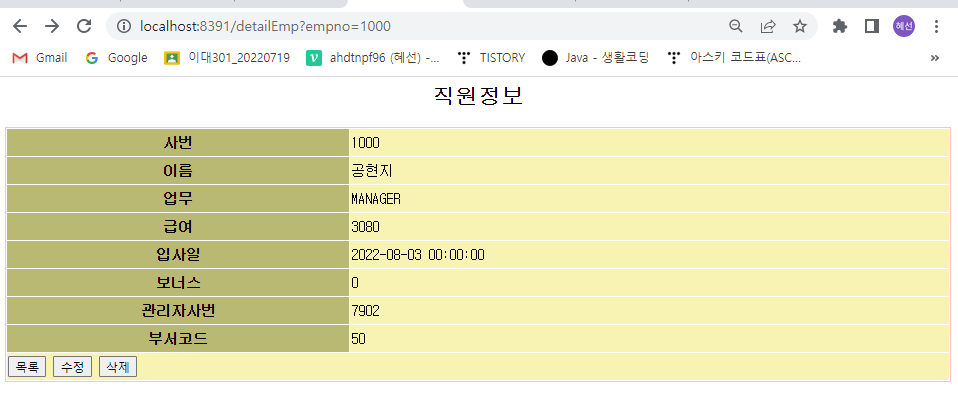Show more bookmarks with double chevron

[934, 58]
